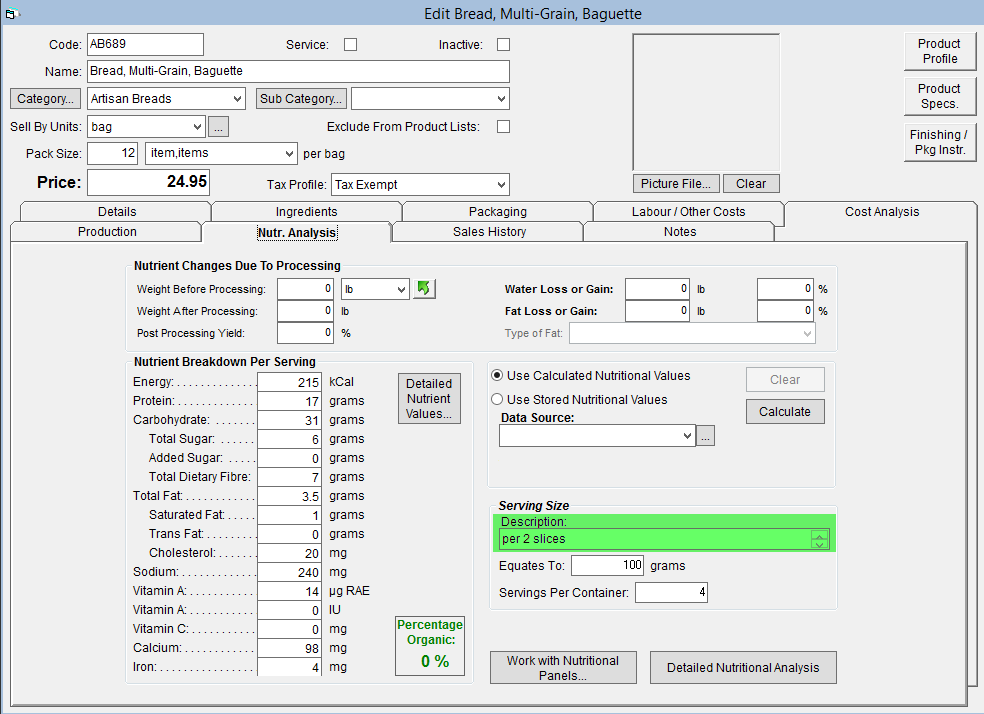
Task: Click Fat Loss or Gain percent field
Action: [785, 311]
